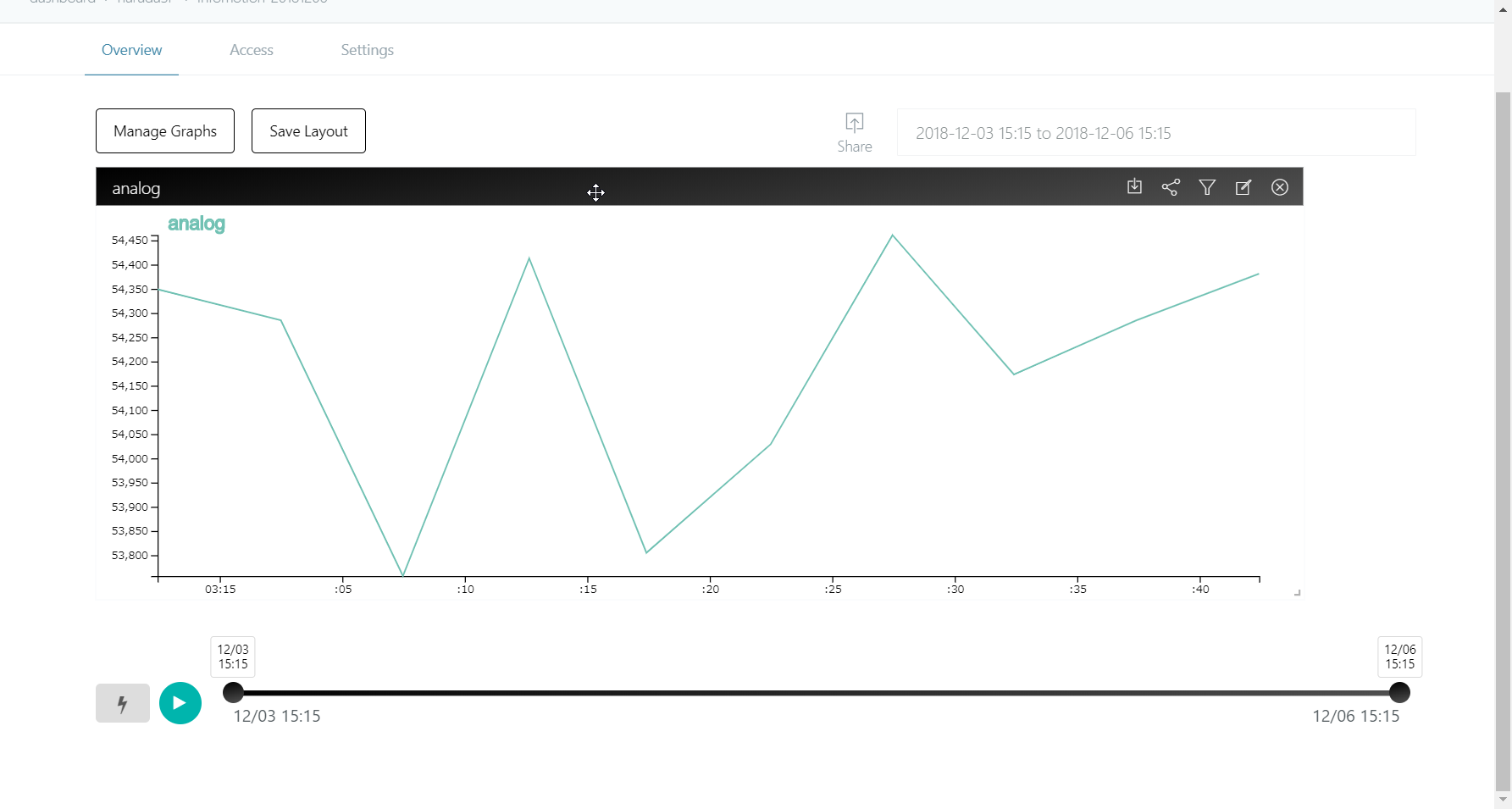
Task: Start timeline playback with the play button
Action: (180, 703)
